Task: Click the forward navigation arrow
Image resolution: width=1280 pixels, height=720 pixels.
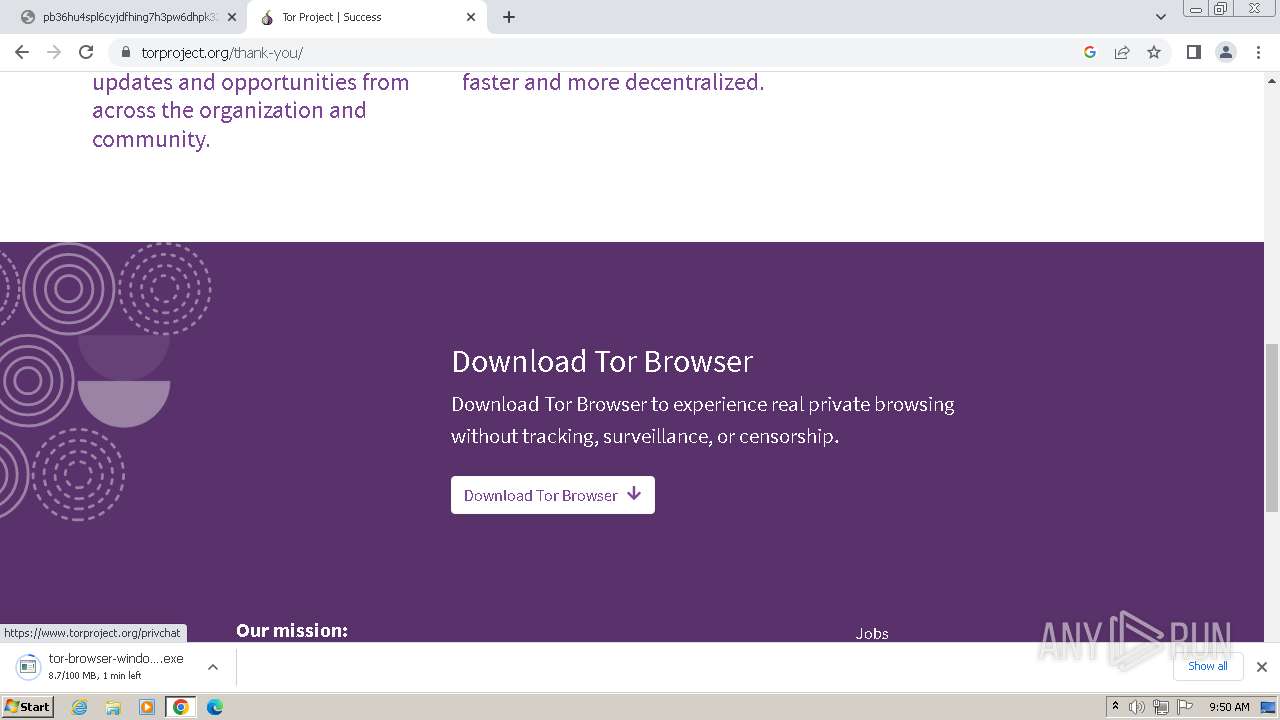Action: coord(54,52)
